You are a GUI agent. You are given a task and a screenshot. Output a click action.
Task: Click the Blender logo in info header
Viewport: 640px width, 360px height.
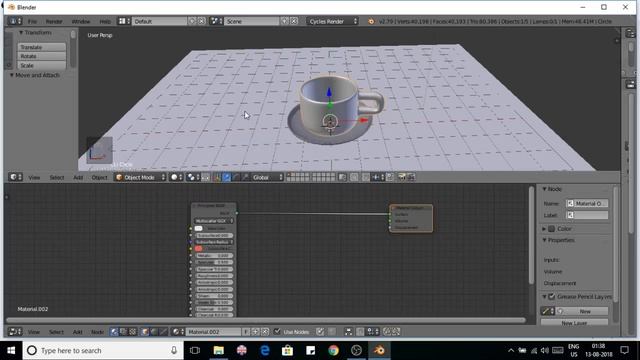pos(371,21)
